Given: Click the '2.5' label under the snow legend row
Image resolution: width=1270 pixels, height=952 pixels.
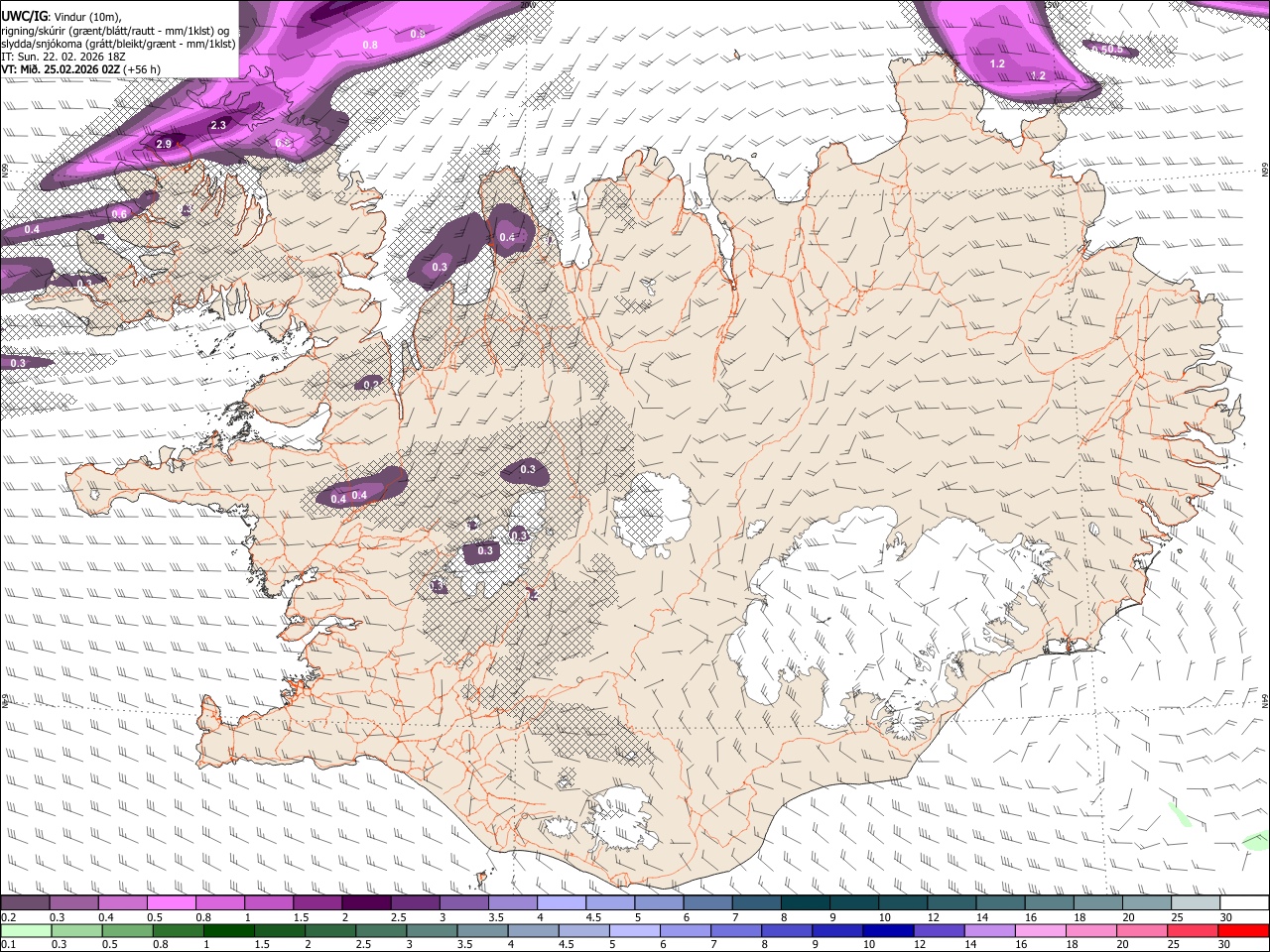Looking at the screenshot, I should point(398,917).
